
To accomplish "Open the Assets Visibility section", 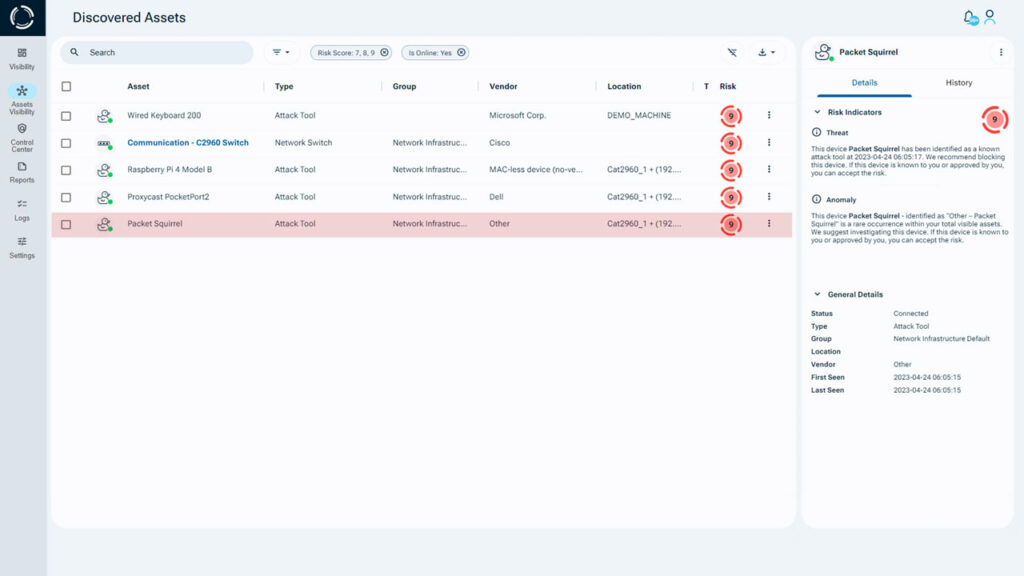I will pos(22,96).
